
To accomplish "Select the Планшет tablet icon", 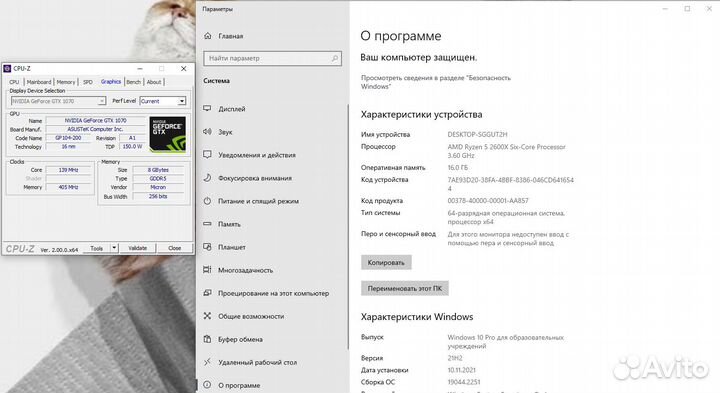I will pos(208,247).
